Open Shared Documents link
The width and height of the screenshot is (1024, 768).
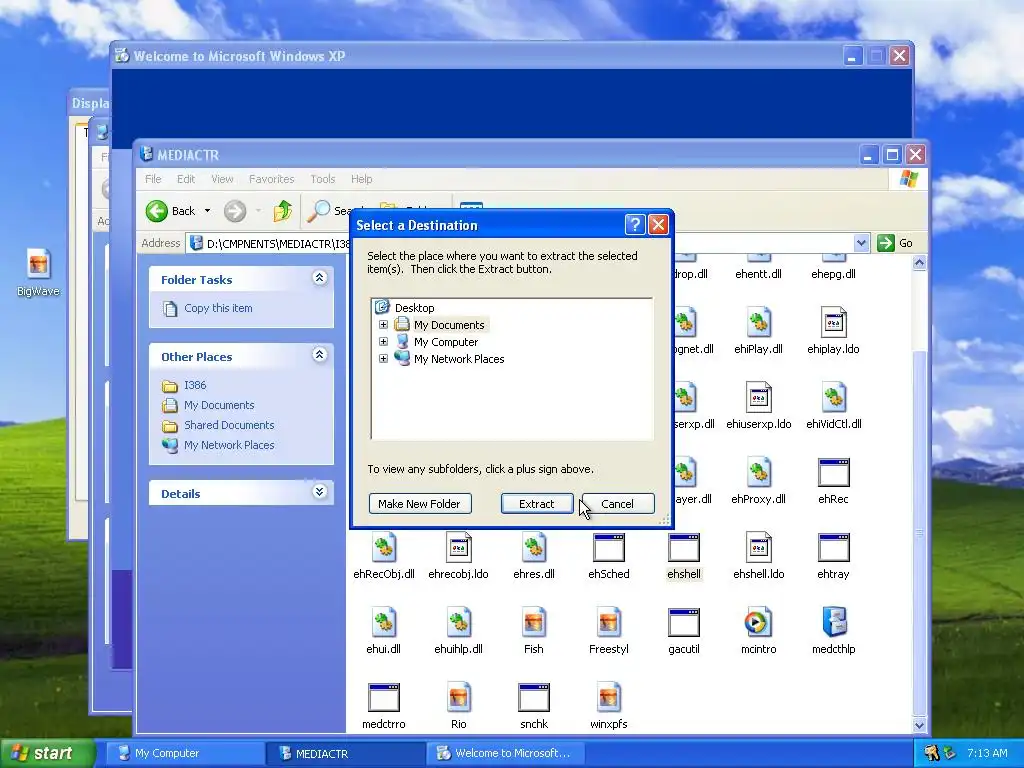(229, 425)
